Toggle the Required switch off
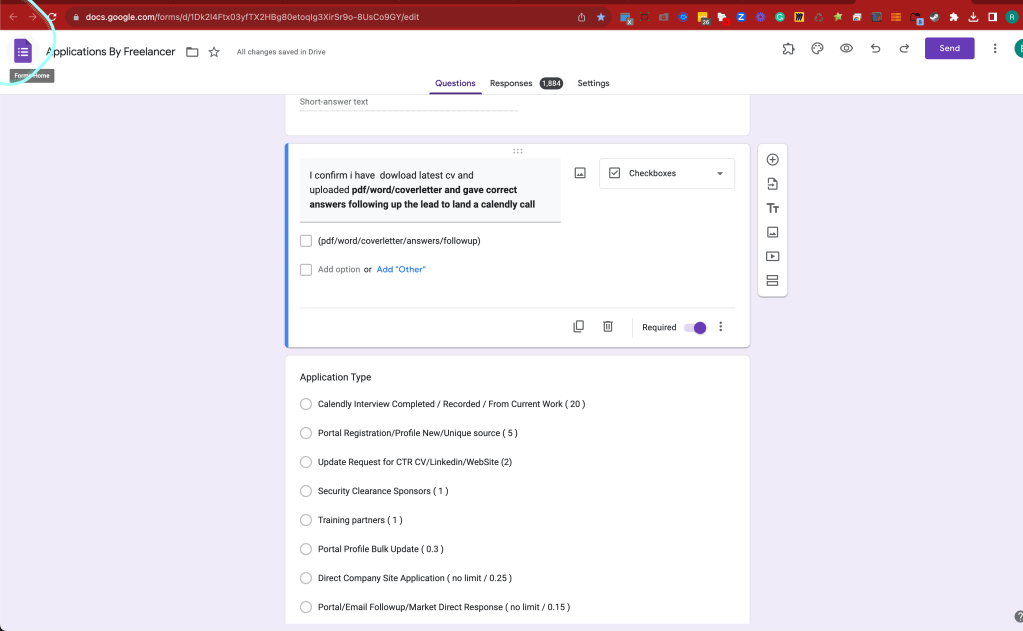 click(695, 328)
